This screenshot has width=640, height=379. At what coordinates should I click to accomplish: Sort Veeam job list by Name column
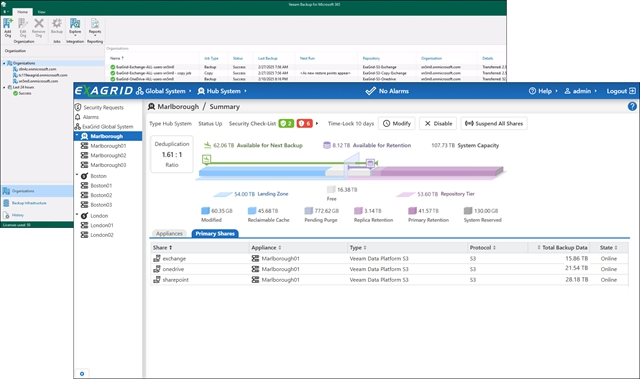[117, 58]
